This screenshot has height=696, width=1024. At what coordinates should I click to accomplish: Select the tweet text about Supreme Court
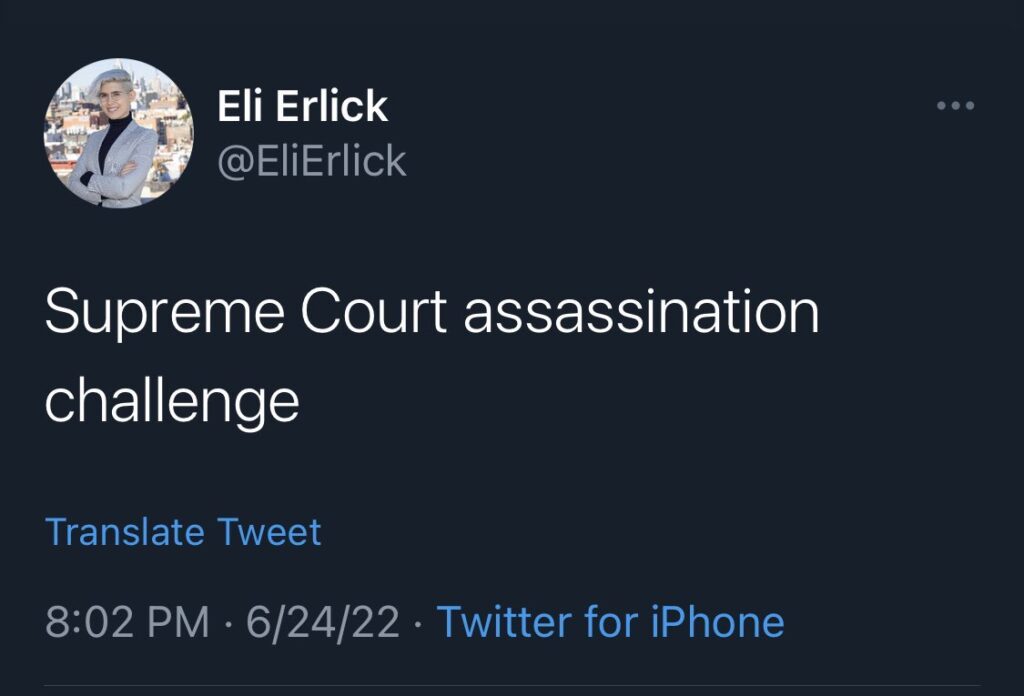pyautogui.click(x=432, y=355)
